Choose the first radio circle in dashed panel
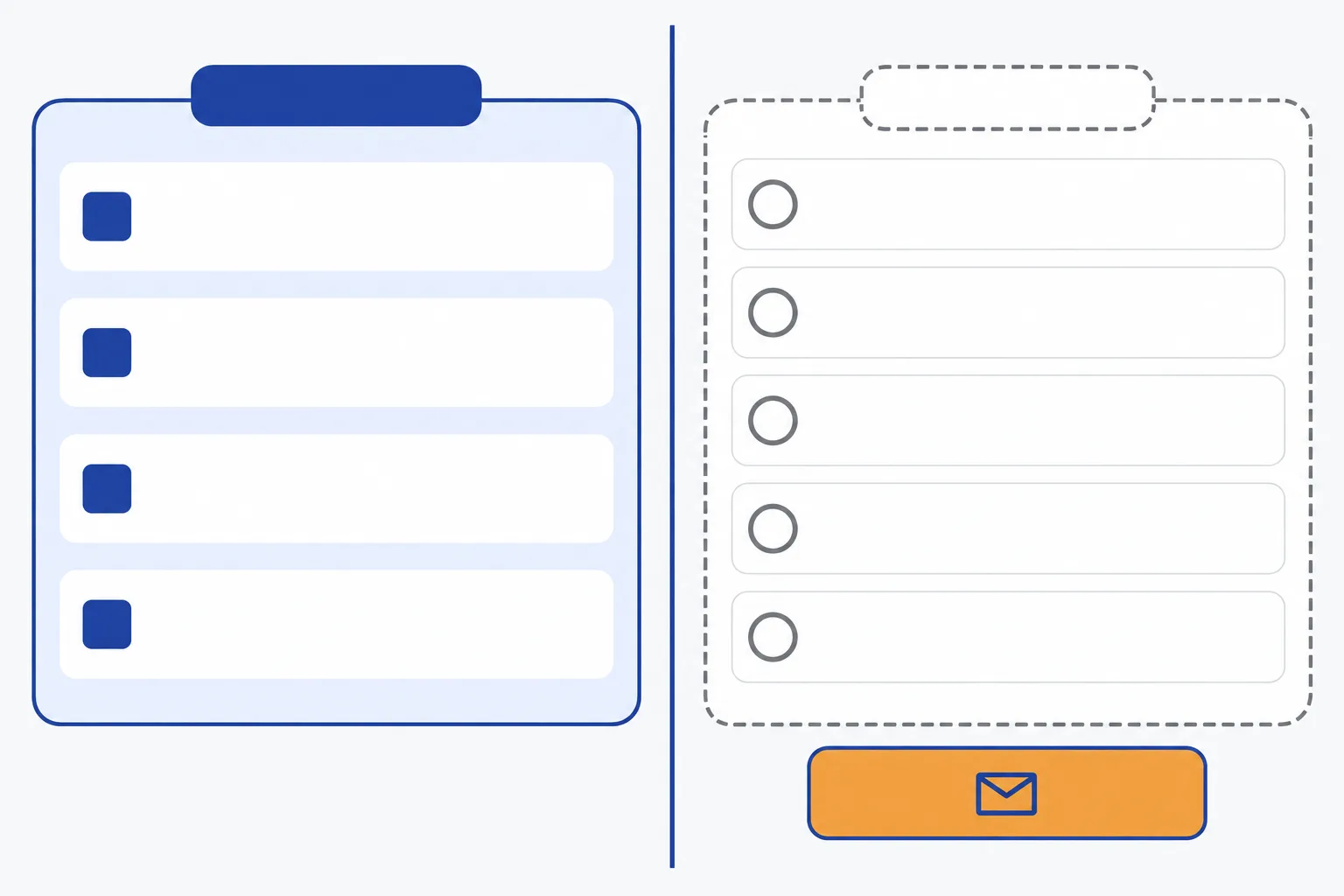The image size is (1344, 896). [773, 205]
